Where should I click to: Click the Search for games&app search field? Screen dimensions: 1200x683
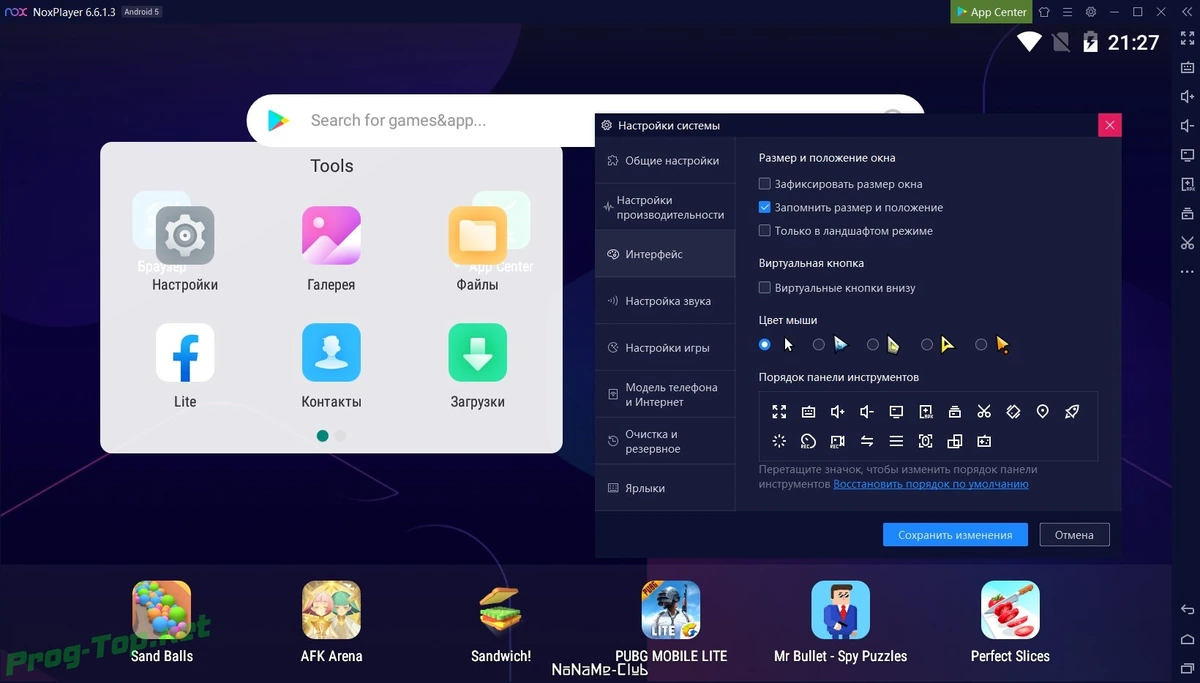585,120
